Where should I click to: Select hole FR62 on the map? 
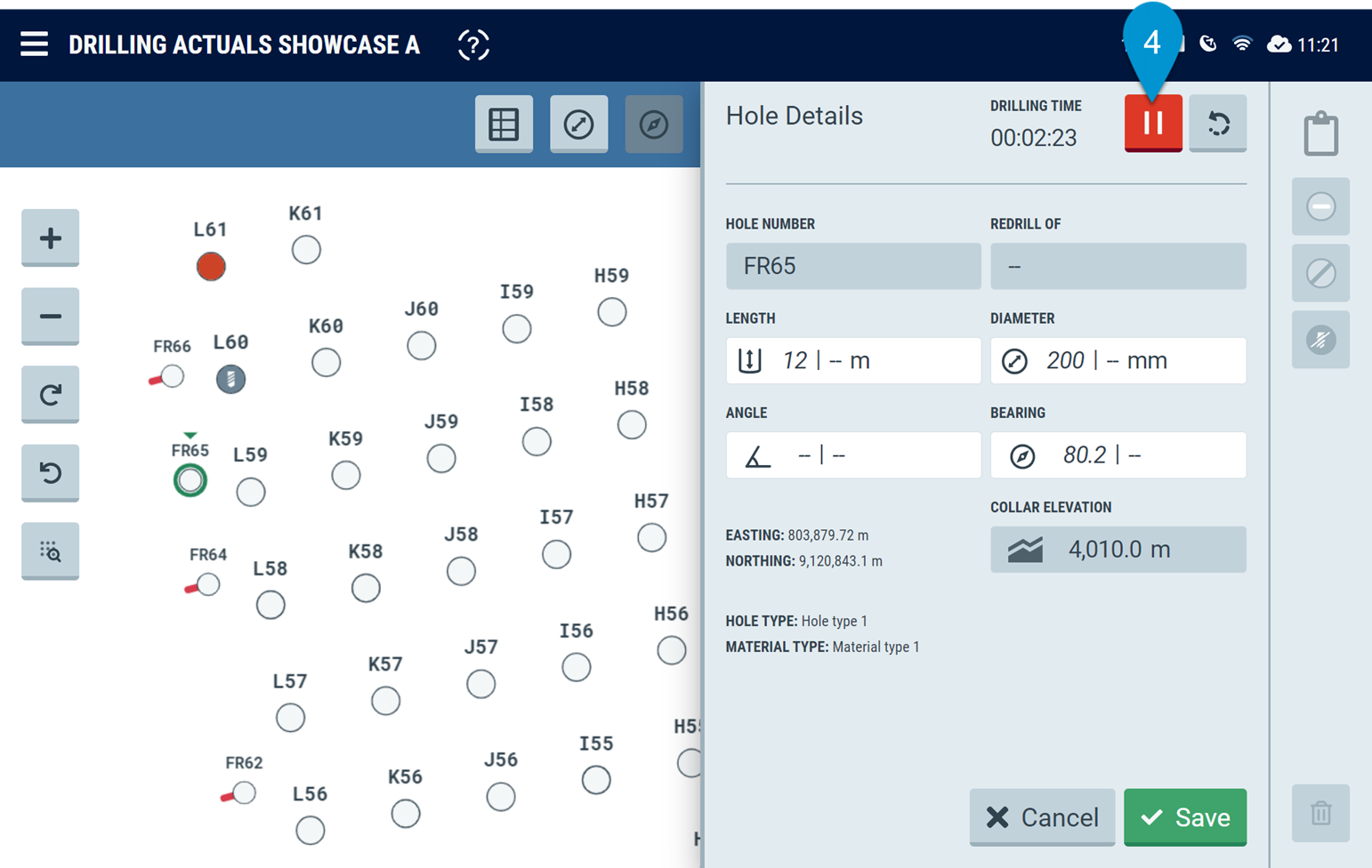coord(244,792)
